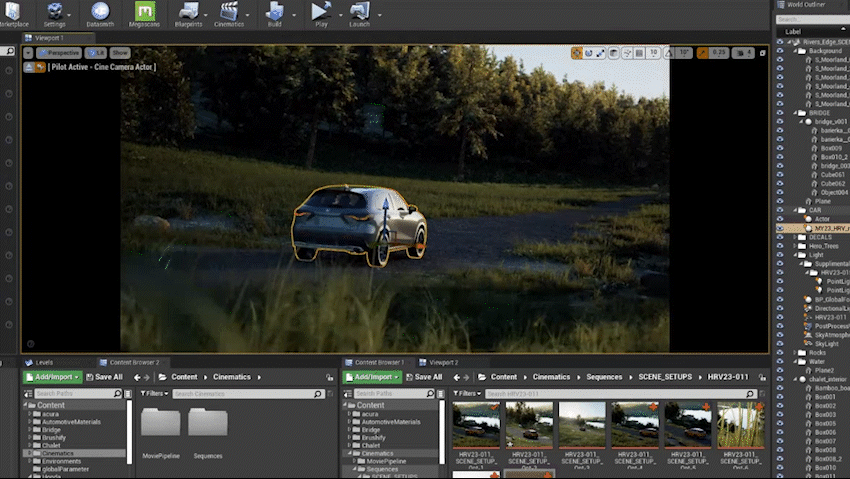Click the Datasmith toolbar icon
The height and width of the screenshot is (479, 850).
point(100,13)
